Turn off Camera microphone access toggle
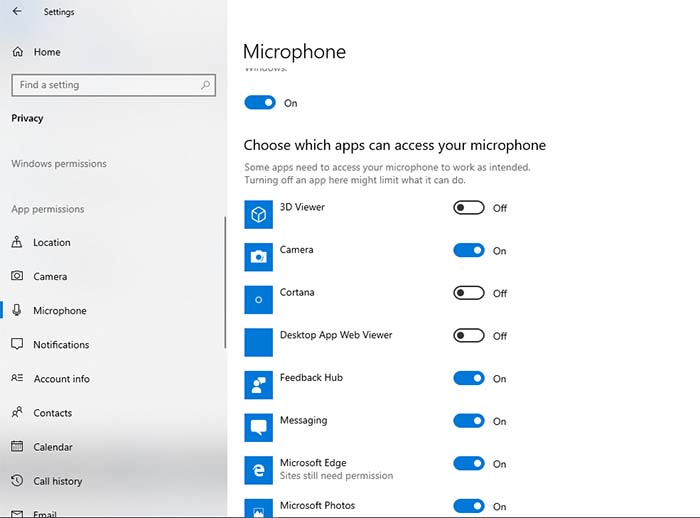700x518 pixels. (468, 251)
